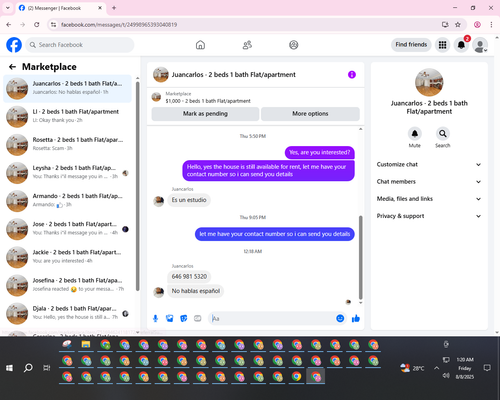Bookmark this page with the star
Viewport: 500px width, 400px height.
tap(458, 25)
